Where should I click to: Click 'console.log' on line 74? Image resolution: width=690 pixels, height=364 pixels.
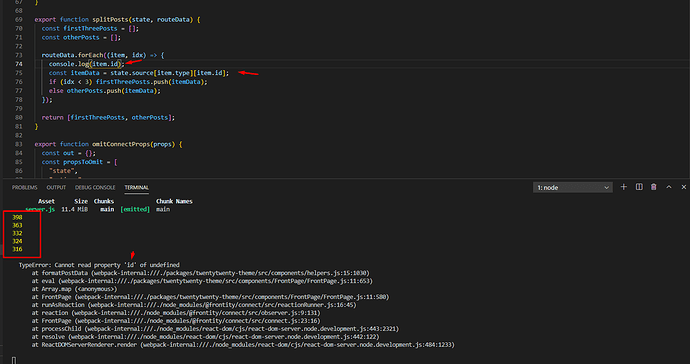click(69, 64)
